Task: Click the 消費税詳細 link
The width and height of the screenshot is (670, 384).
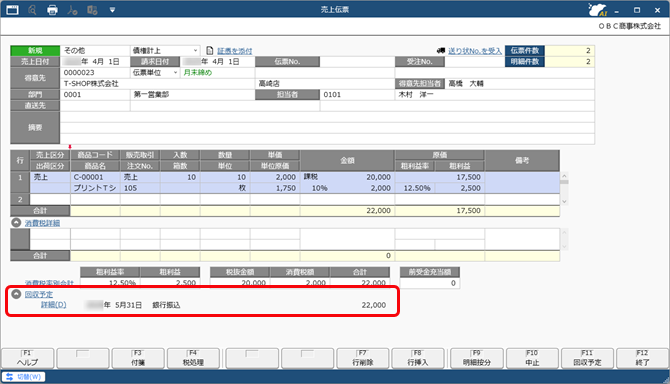Action: point(42,223)
